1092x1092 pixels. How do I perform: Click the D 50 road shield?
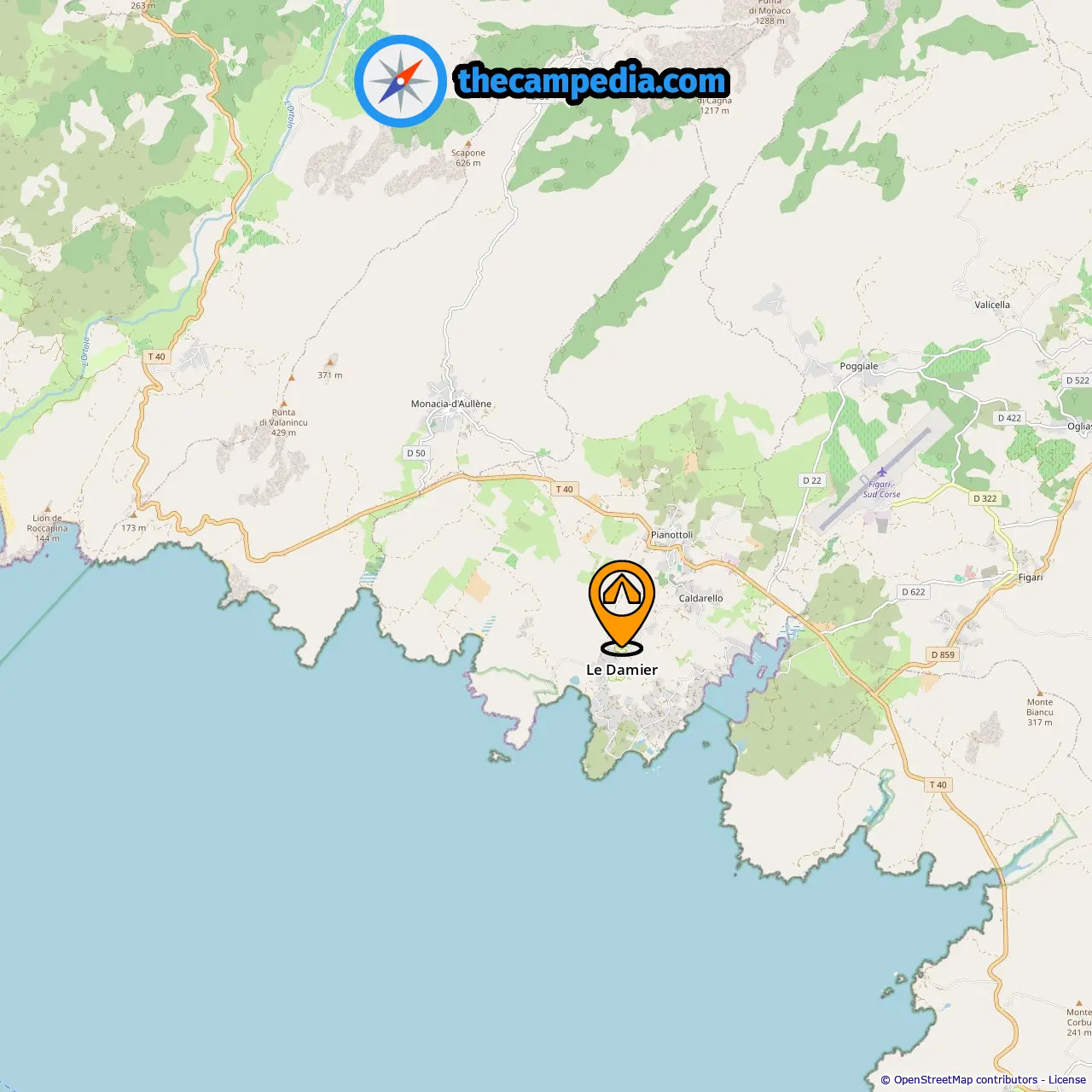(x=416, y=453)
